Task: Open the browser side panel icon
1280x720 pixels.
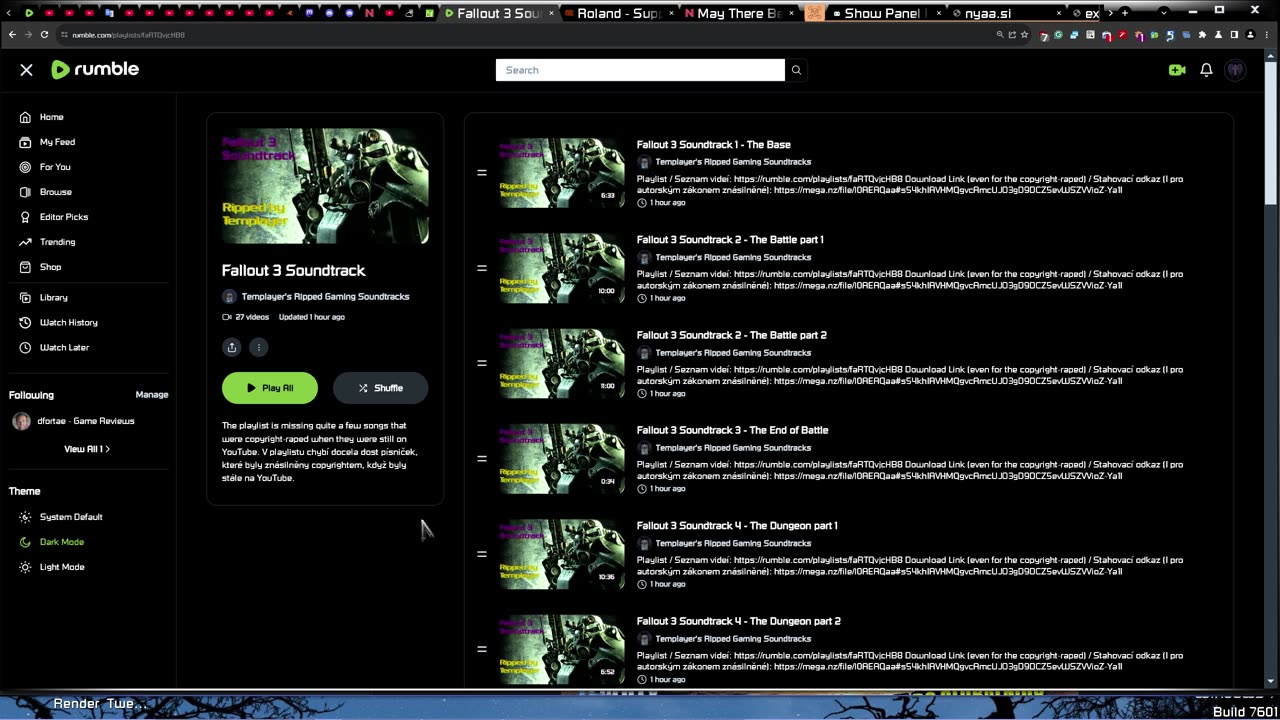Action: click(1234, 35)
